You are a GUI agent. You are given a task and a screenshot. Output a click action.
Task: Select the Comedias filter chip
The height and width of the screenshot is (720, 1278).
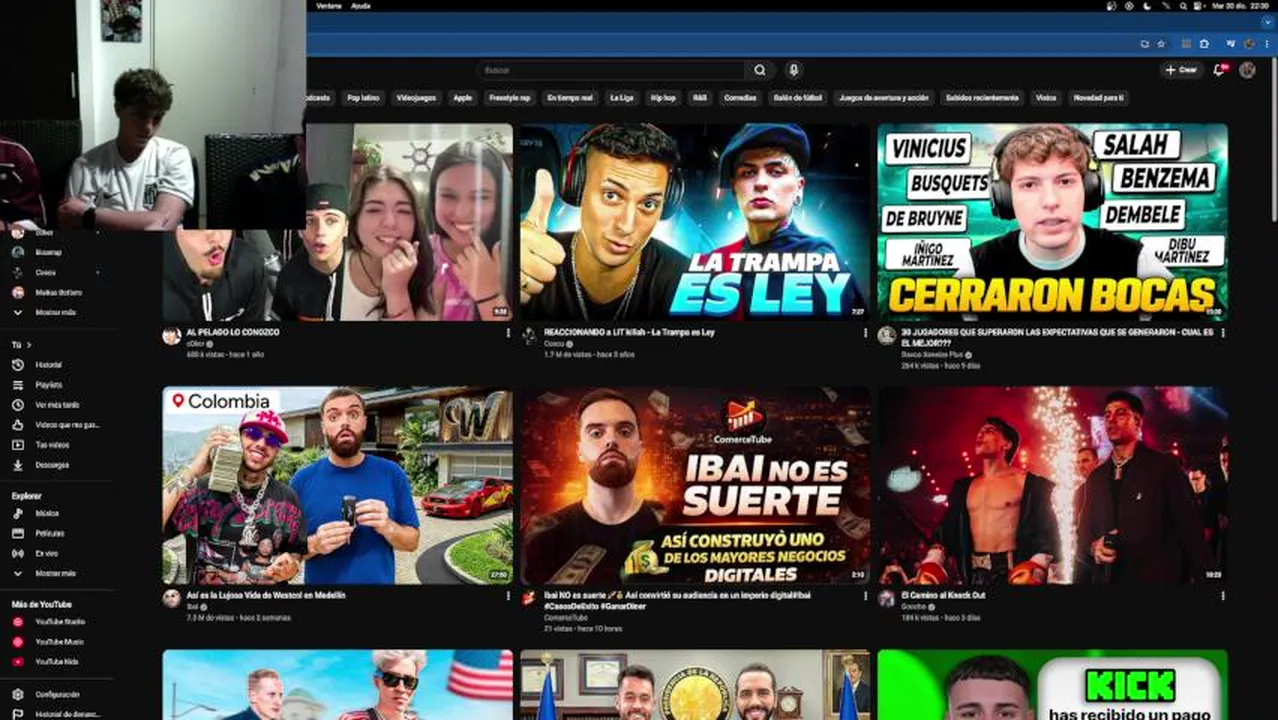[740, 98]
